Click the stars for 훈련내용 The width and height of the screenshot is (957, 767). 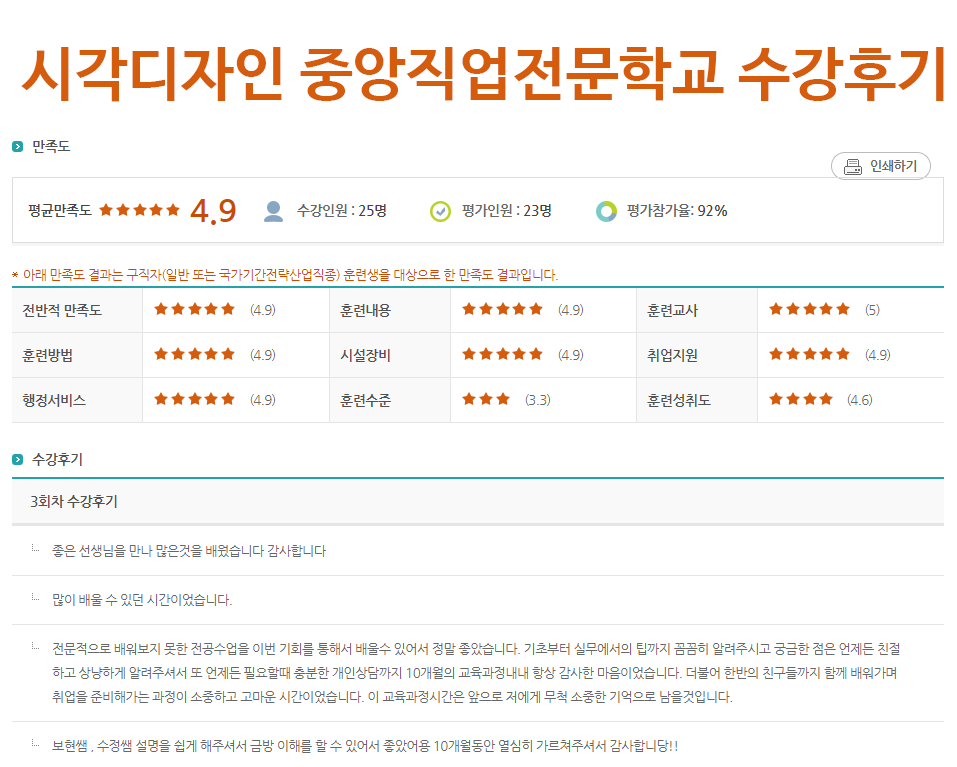pos(502,309)
